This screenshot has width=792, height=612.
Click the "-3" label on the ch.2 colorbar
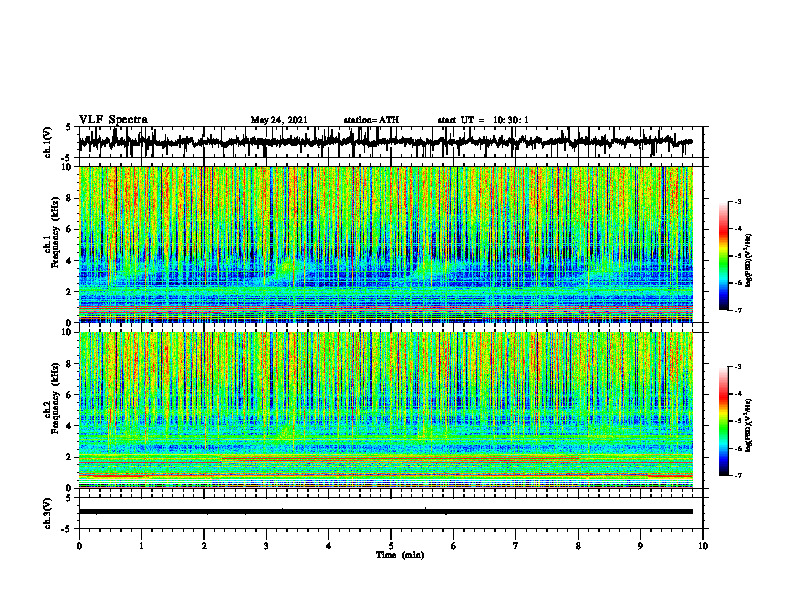coord(737,367)
